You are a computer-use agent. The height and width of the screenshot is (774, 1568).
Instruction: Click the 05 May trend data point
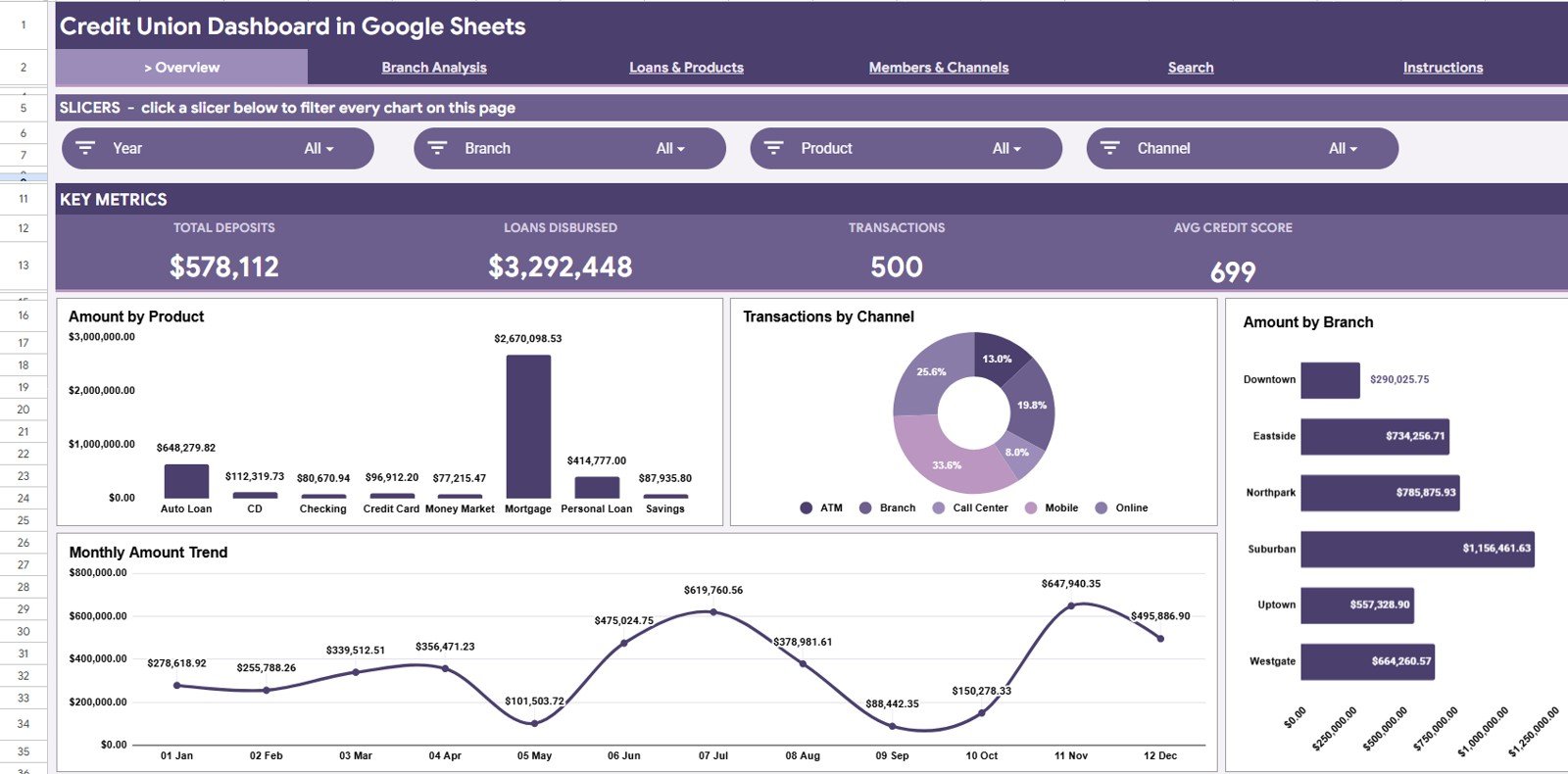click(x=534, y=724)
